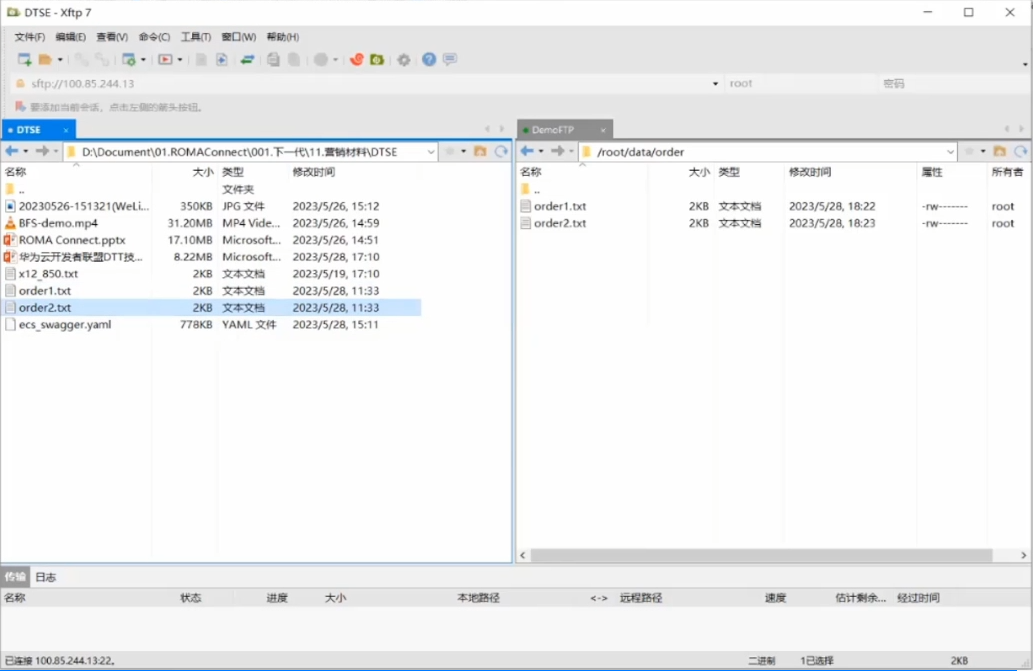Refresh the remote file list
This screenshot has width=1033, height=671.
point(1020,151)
